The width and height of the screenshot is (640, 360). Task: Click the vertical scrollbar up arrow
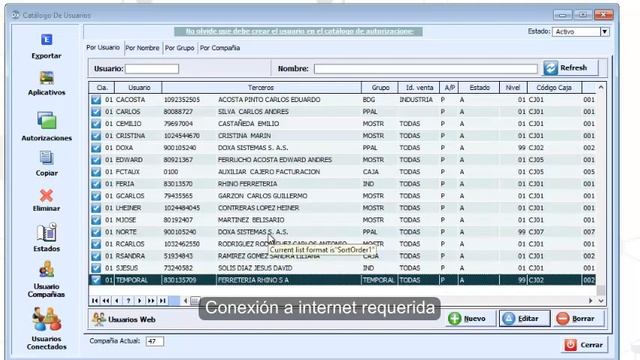[601, 87]
